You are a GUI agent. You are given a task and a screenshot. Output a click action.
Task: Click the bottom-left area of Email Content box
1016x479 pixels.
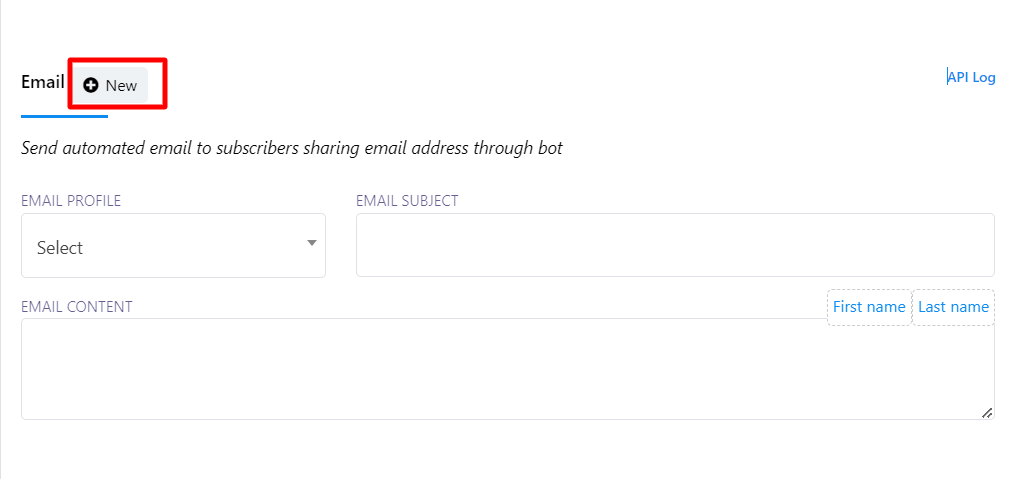tap(40, 405)
